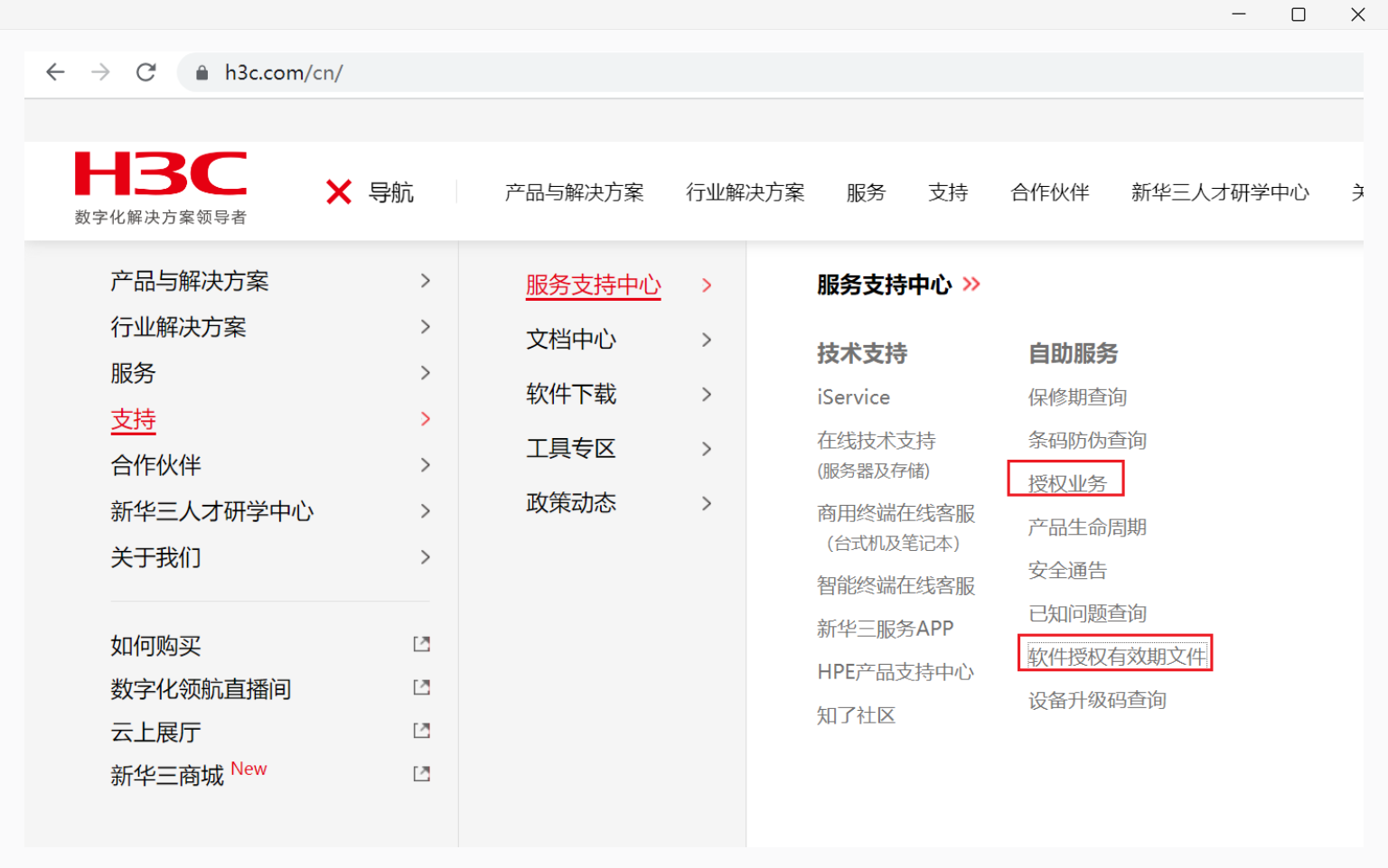Expand 服务支持中心 chevron in middle column
Image resolution: width=1388 pixels, height=868 pixels.
(707, 285)
